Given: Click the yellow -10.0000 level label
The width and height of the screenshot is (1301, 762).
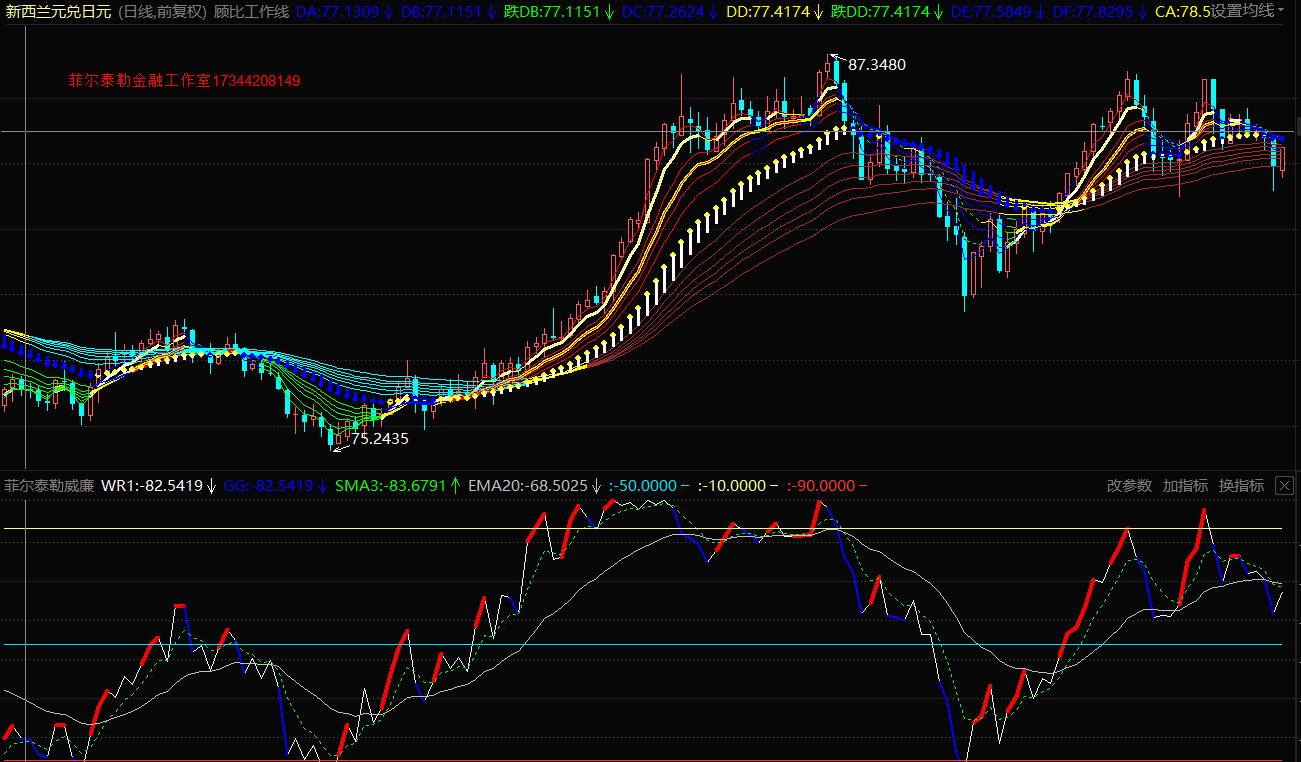Looking at the screenshot, I should click(x=732, y=486).
